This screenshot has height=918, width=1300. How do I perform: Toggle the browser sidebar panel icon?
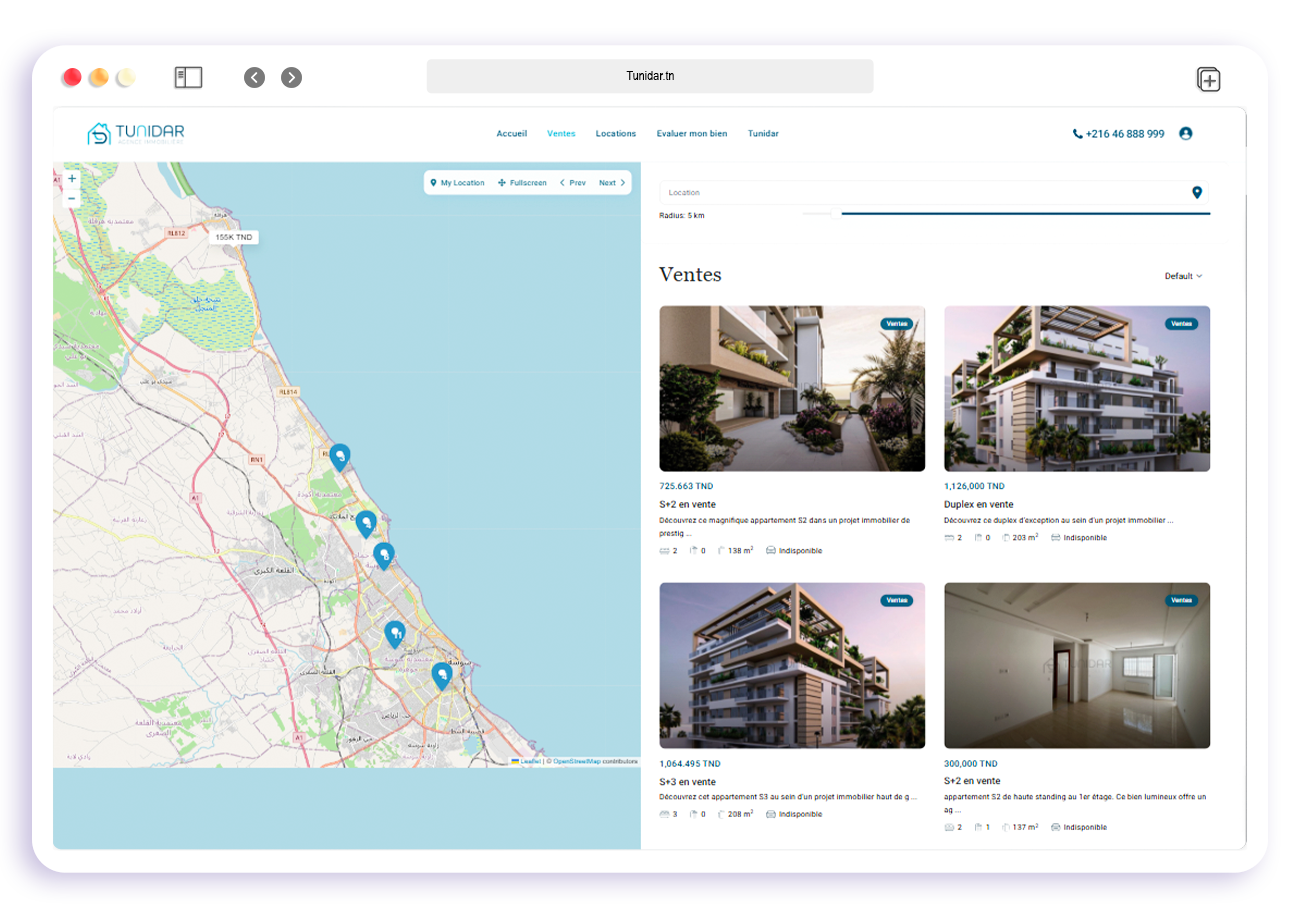188,78
